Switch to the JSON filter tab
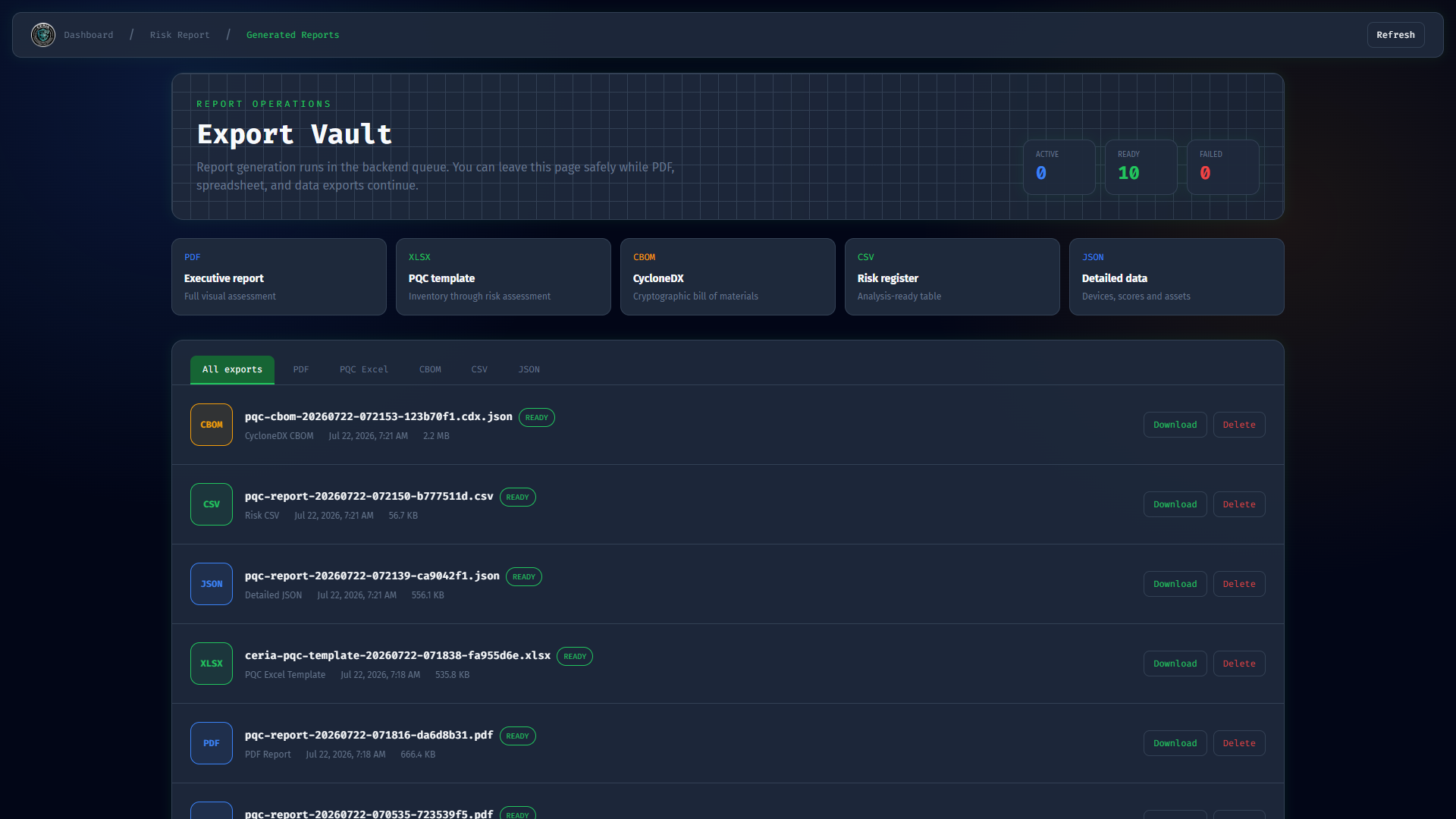Image resolution: width=1456 pixels, height=819 pixels. [x=529, y=369]
